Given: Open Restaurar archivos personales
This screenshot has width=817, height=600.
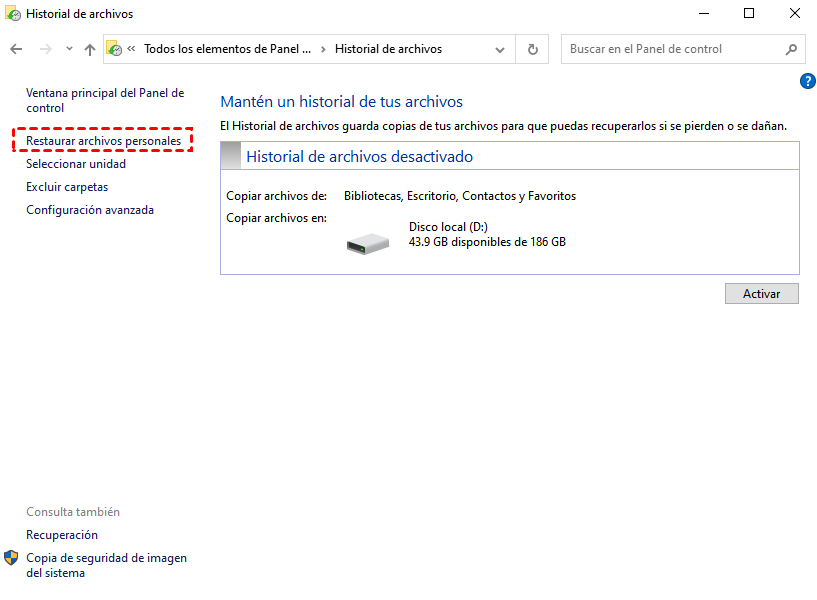Looking at the screenshot, I should point(104,141).
